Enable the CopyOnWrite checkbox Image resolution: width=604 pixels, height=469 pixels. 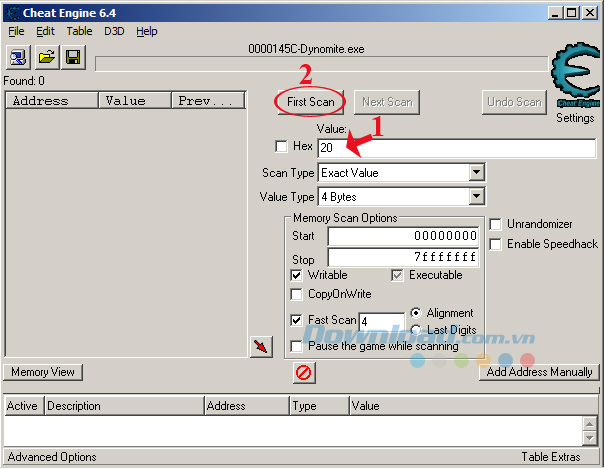(x=296, y=295)
